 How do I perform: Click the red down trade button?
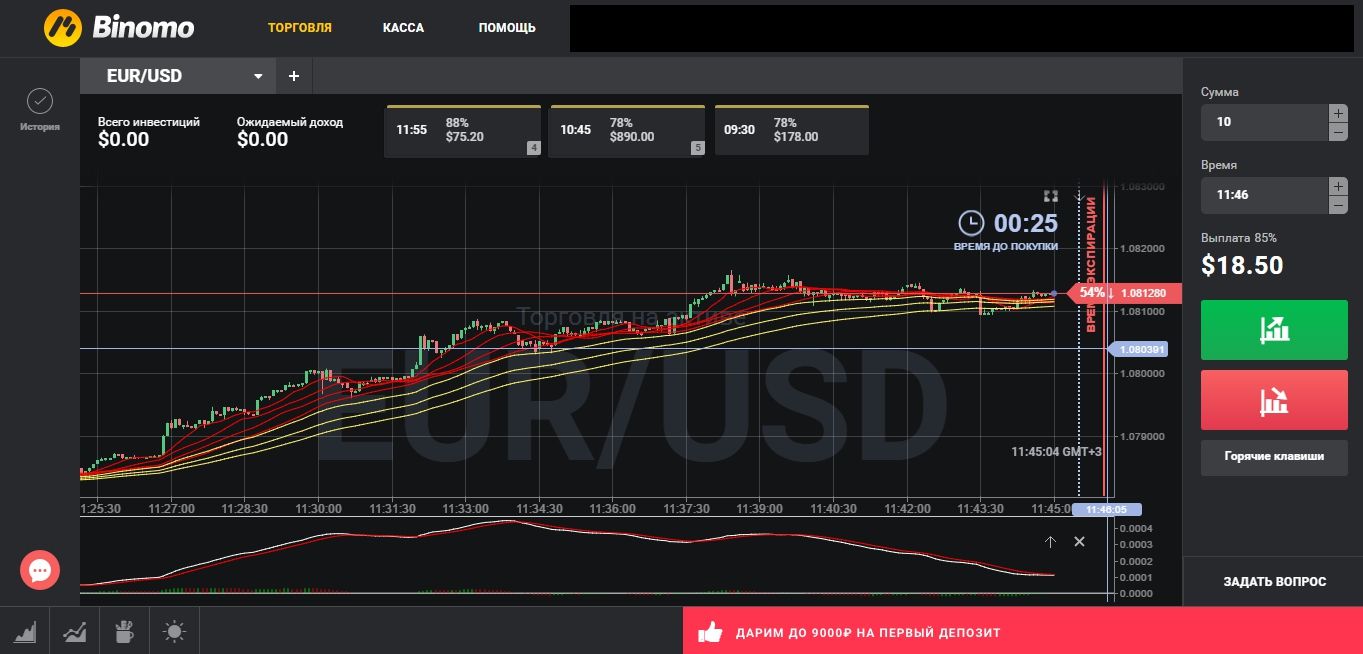tap(1274, 400)
